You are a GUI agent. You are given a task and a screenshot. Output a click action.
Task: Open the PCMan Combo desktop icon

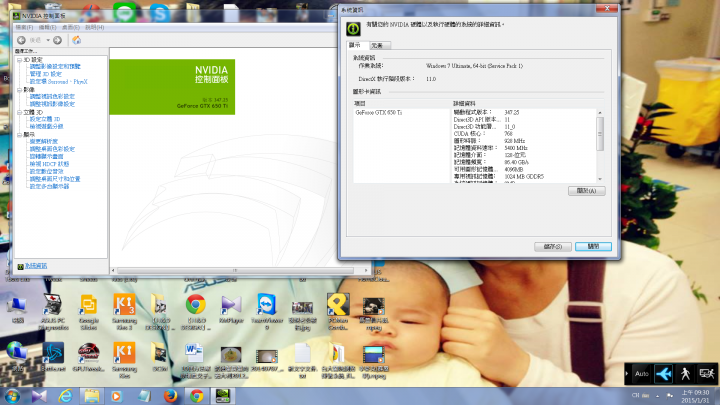(338, 312)
